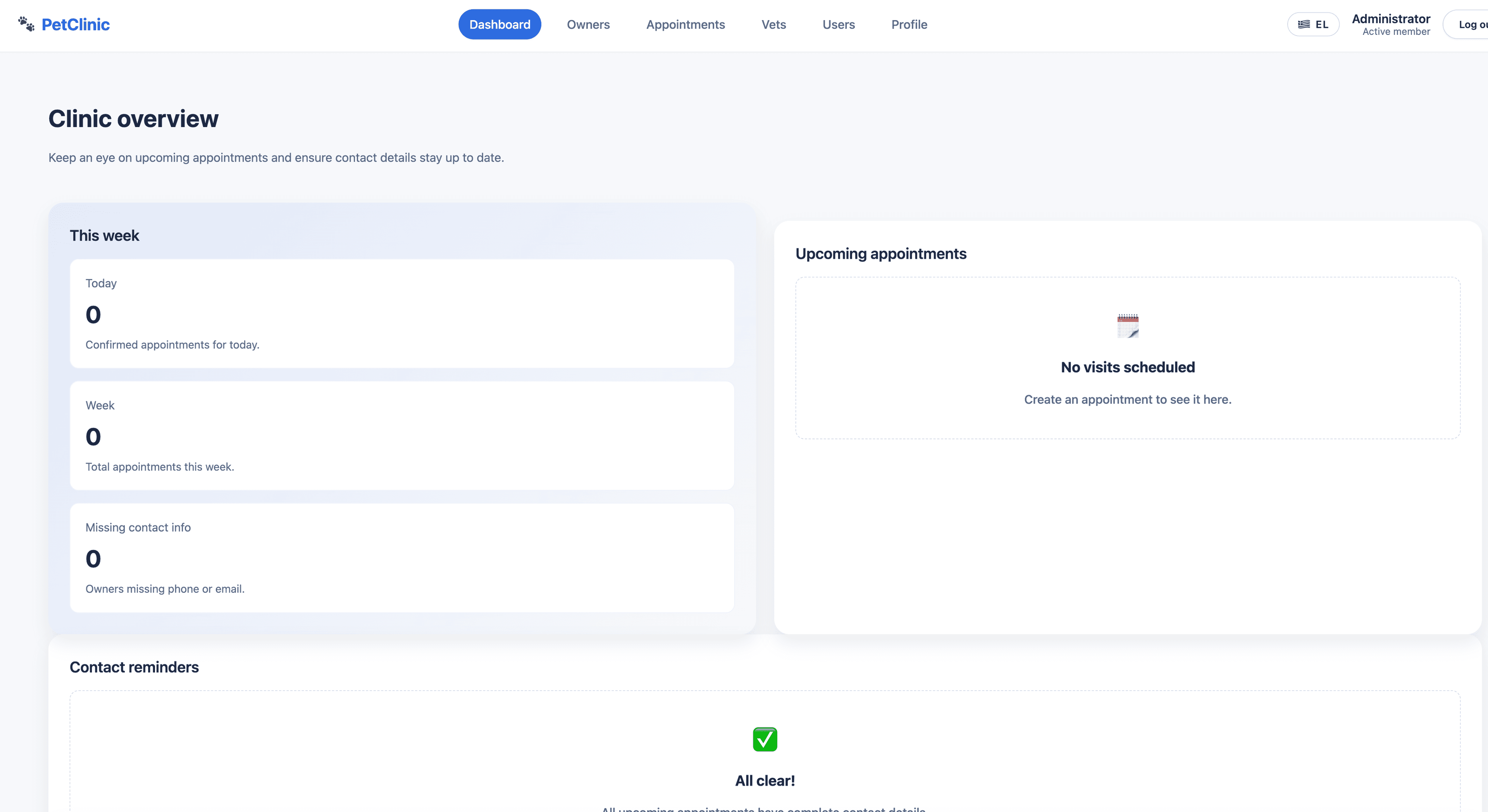Switch language using the EL selector
The width and height of the screenshot is (1488, 812).
pos(1313,24)
